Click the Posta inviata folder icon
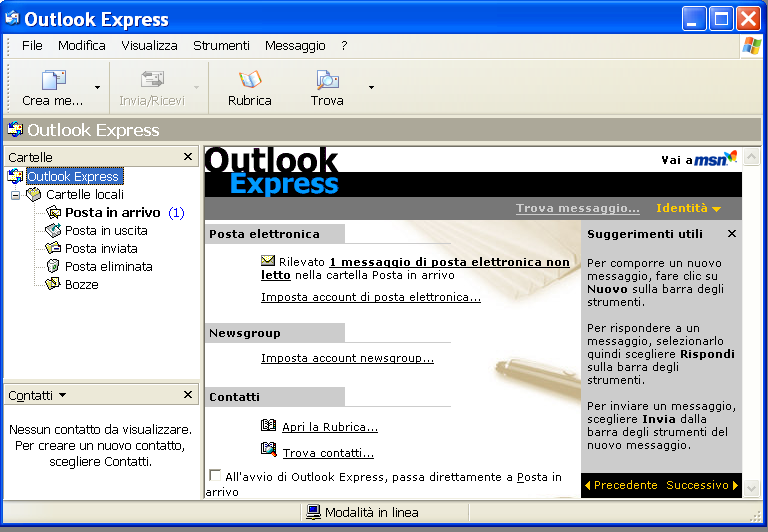 pos(53,248)
